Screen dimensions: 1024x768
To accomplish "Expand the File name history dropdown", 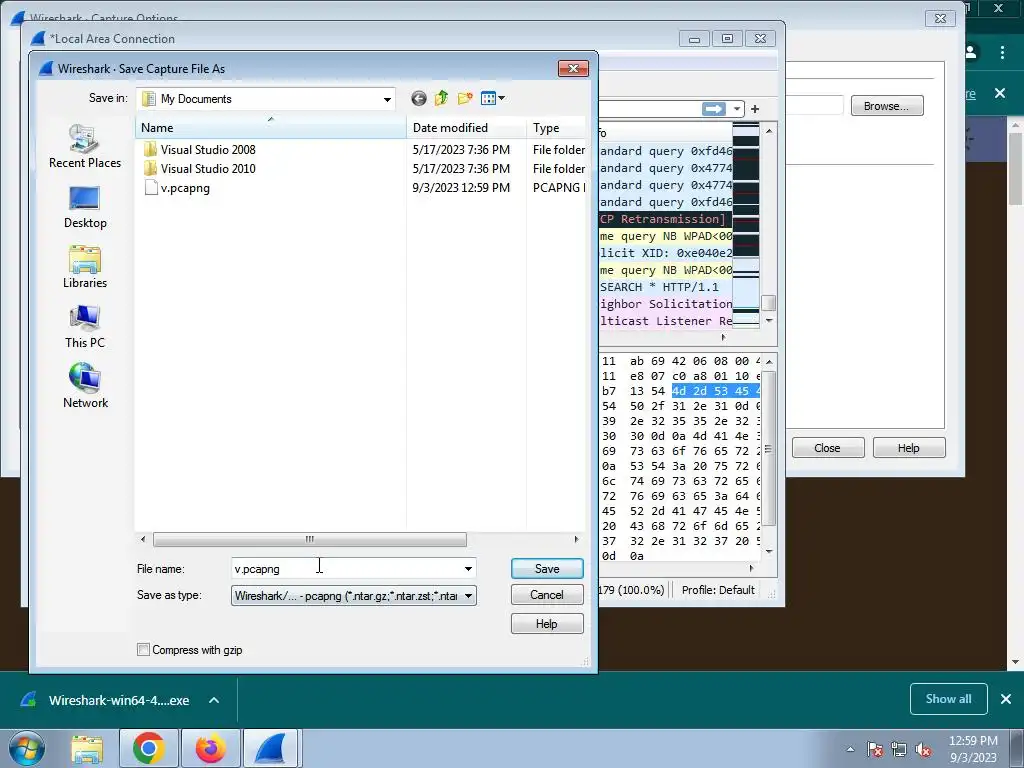I will click(468, 569).
